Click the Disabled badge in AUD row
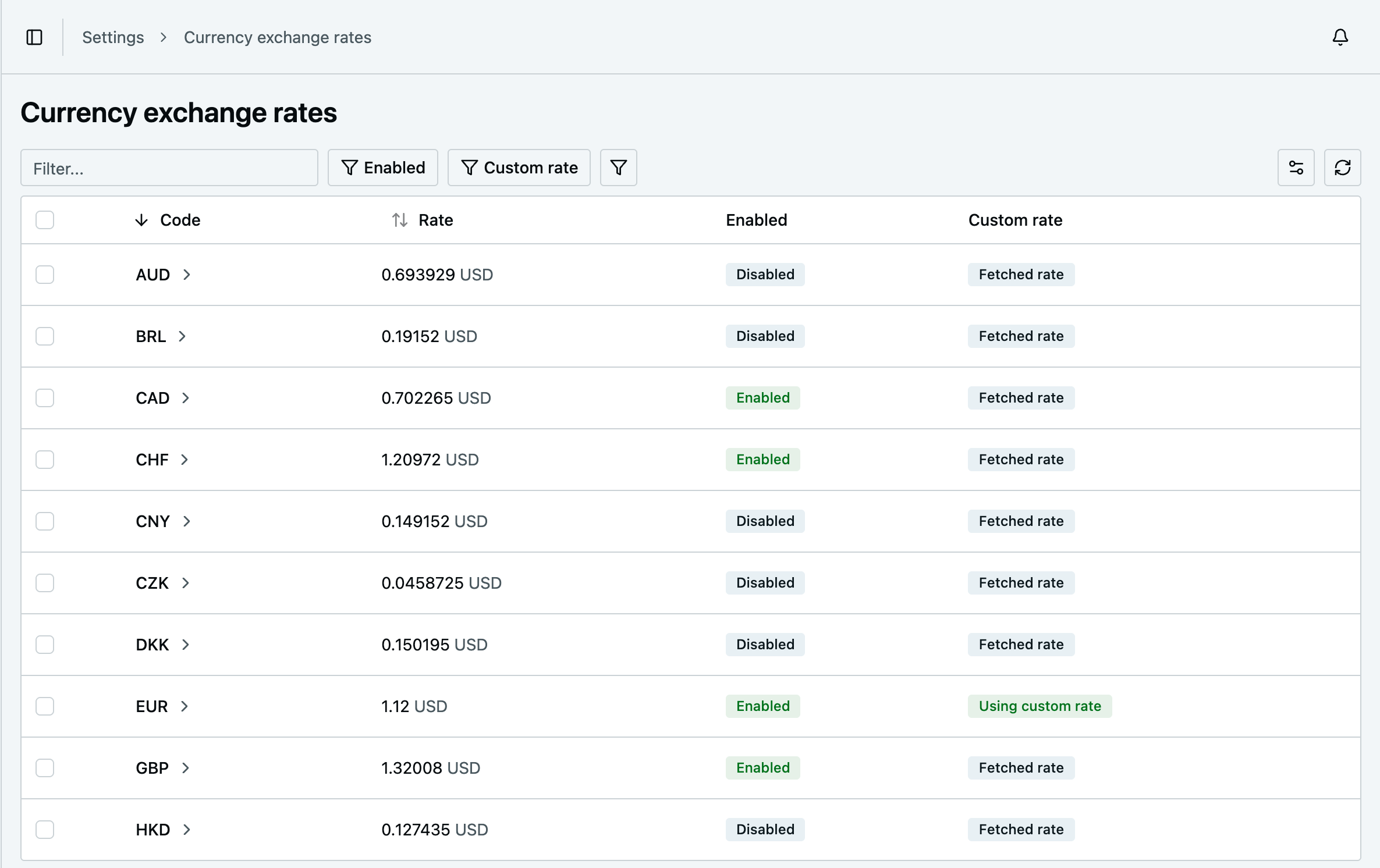Viewport: 1380px width, 868px height. click(765, 275)
